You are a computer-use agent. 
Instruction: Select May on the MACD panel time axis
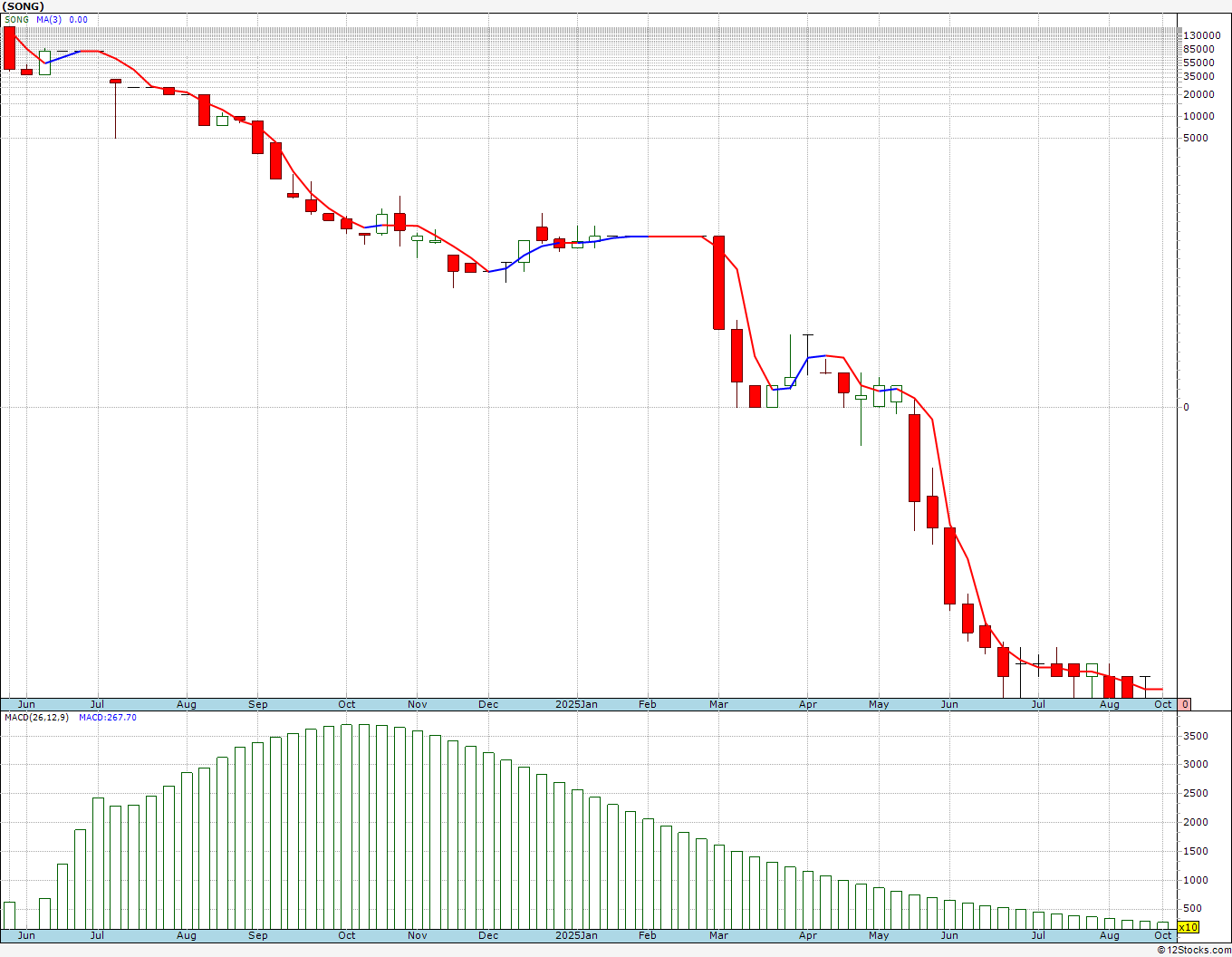[879, 935]
